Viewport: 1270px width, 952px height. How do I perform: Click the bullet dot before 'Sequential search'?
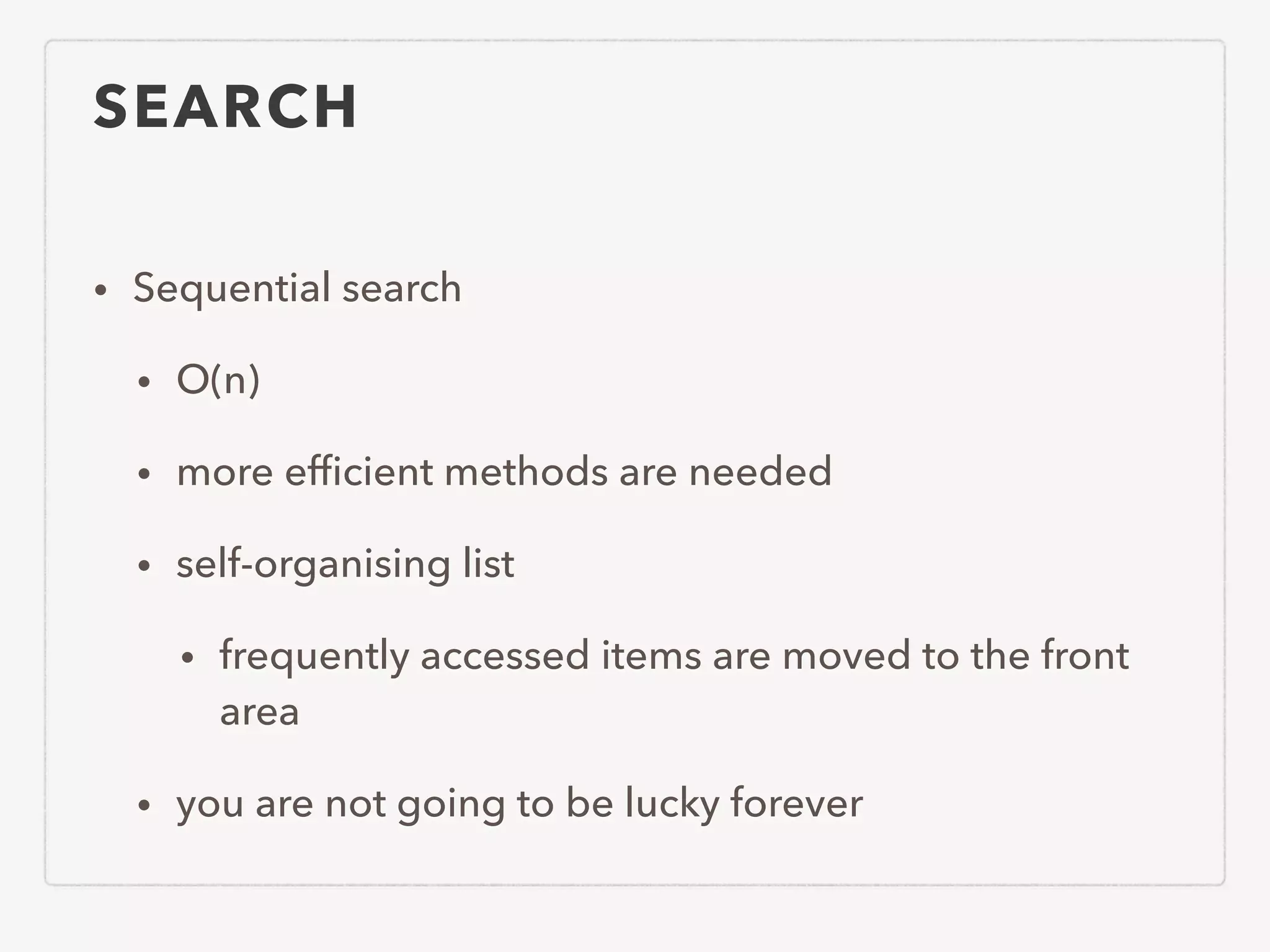[x=101, y=290]
